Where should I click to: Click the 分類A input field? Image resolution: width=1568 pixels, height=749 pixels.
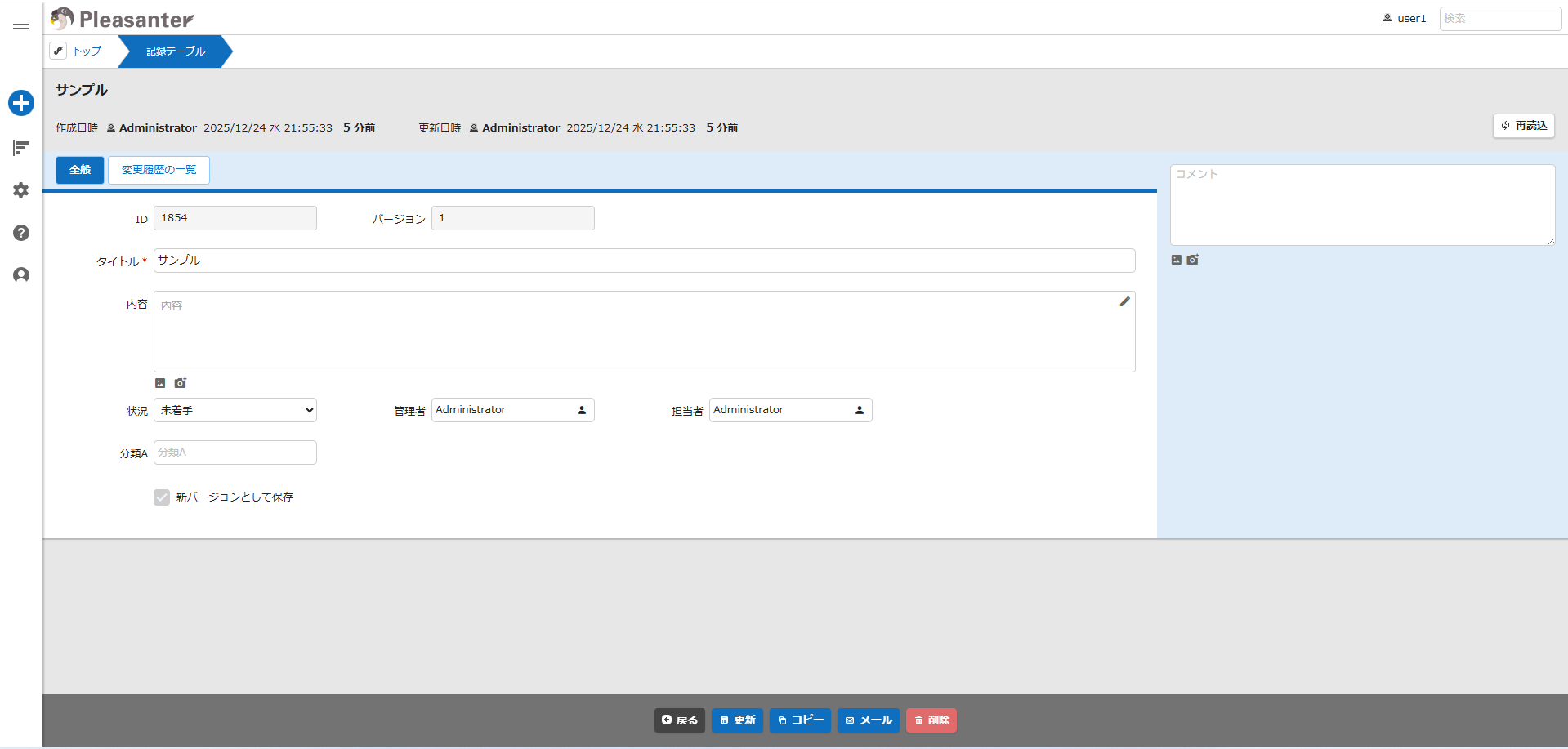click(235, 453)
